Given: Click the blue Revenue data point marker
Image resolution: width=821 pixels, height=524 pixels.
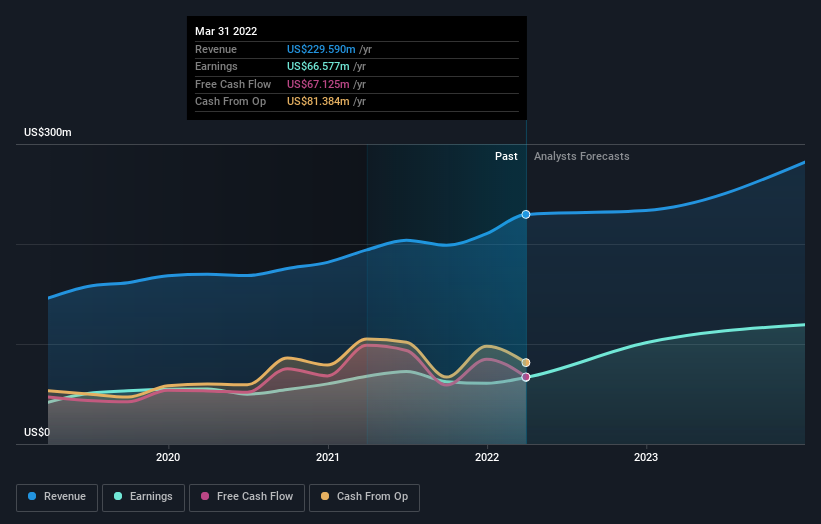Looking at the screenshot, I should [x=526, y=215].
